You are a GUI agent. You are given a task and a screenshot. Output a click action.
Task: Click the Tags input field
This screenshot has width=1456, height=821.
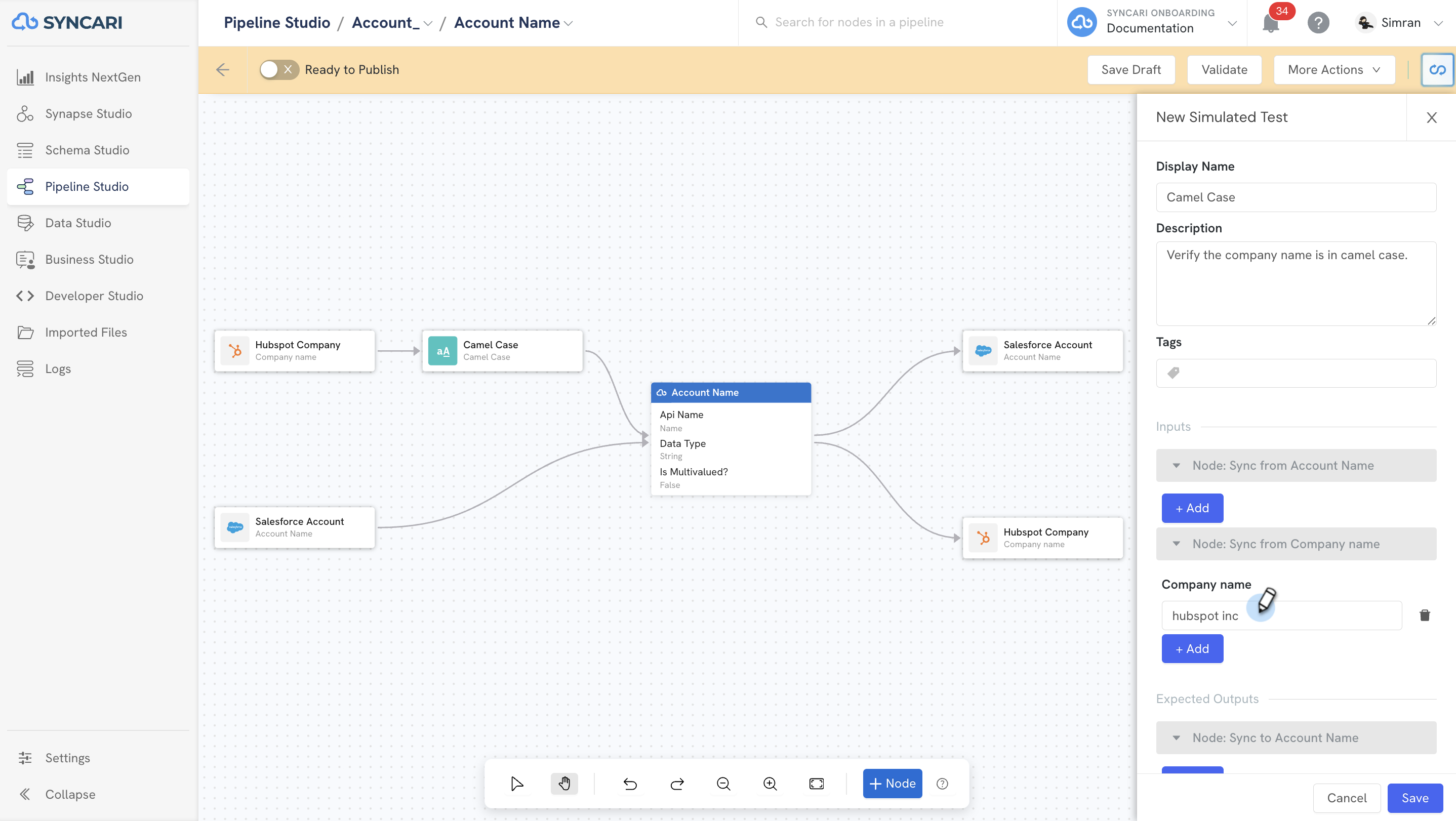[x=1296, y=373]
